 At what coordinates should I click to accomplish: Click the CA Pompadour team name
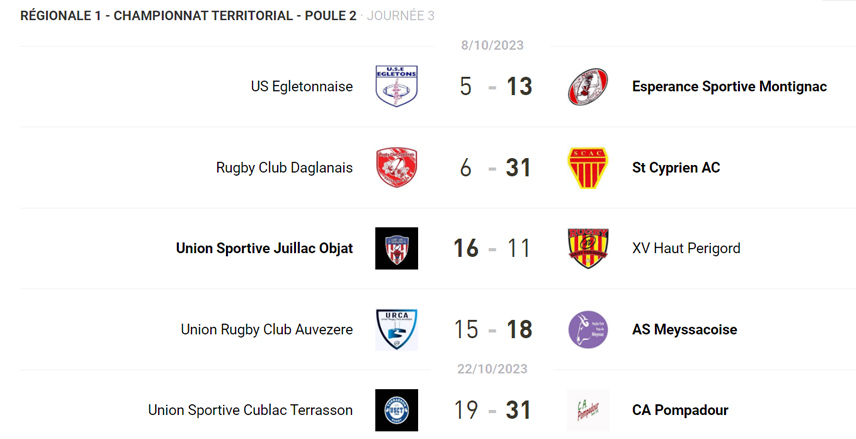680,410
